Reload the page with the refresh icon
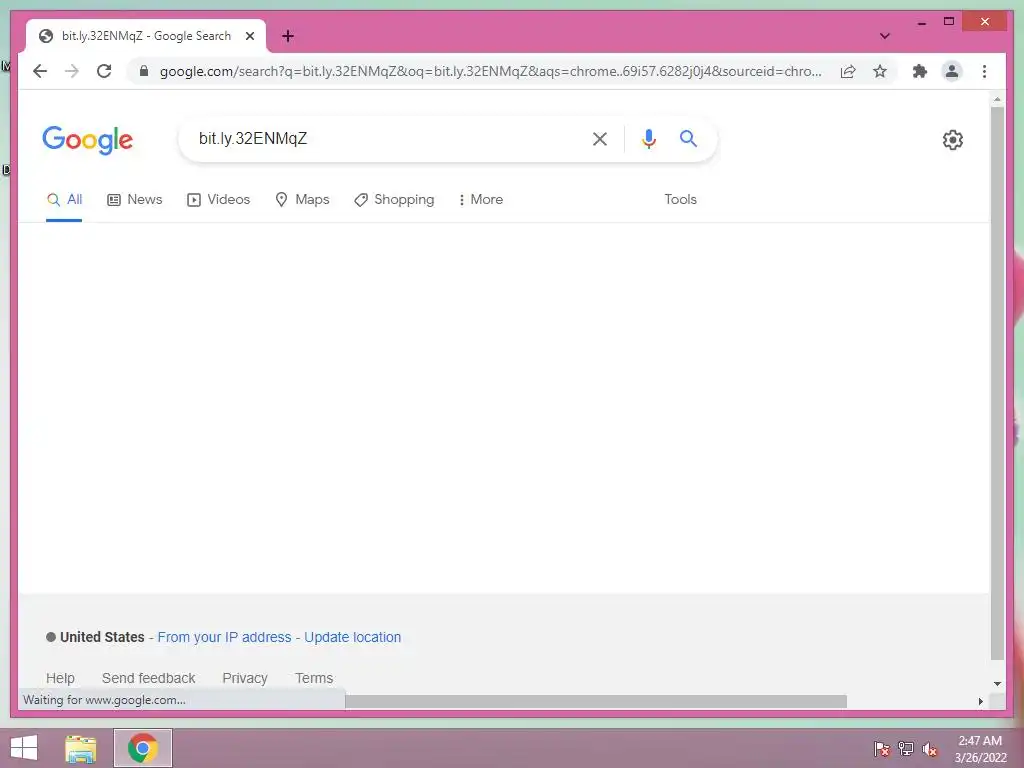Screen dimensions: 1024x768 [x=104, y=71]
